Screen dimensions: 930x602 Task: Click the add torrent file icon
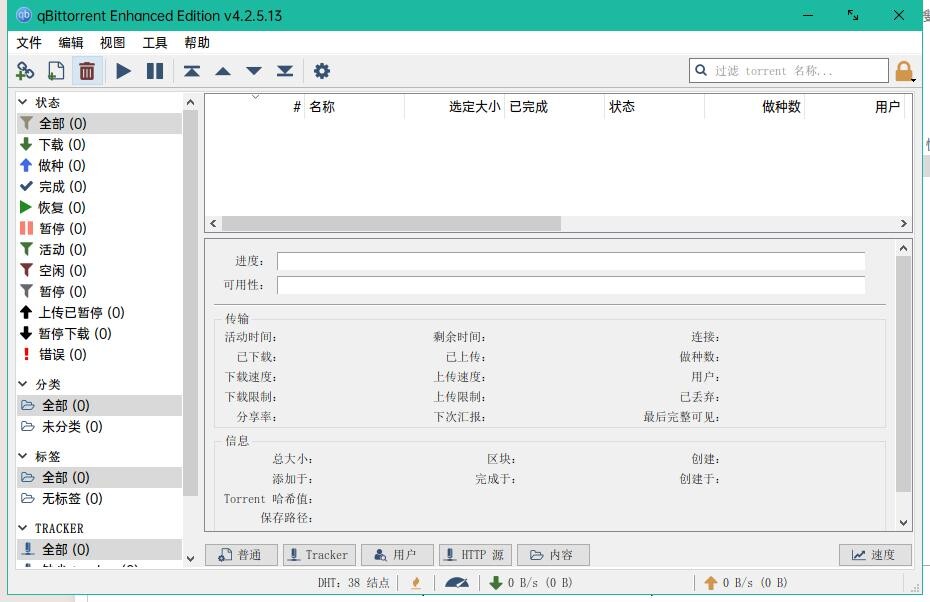(56, 71)
